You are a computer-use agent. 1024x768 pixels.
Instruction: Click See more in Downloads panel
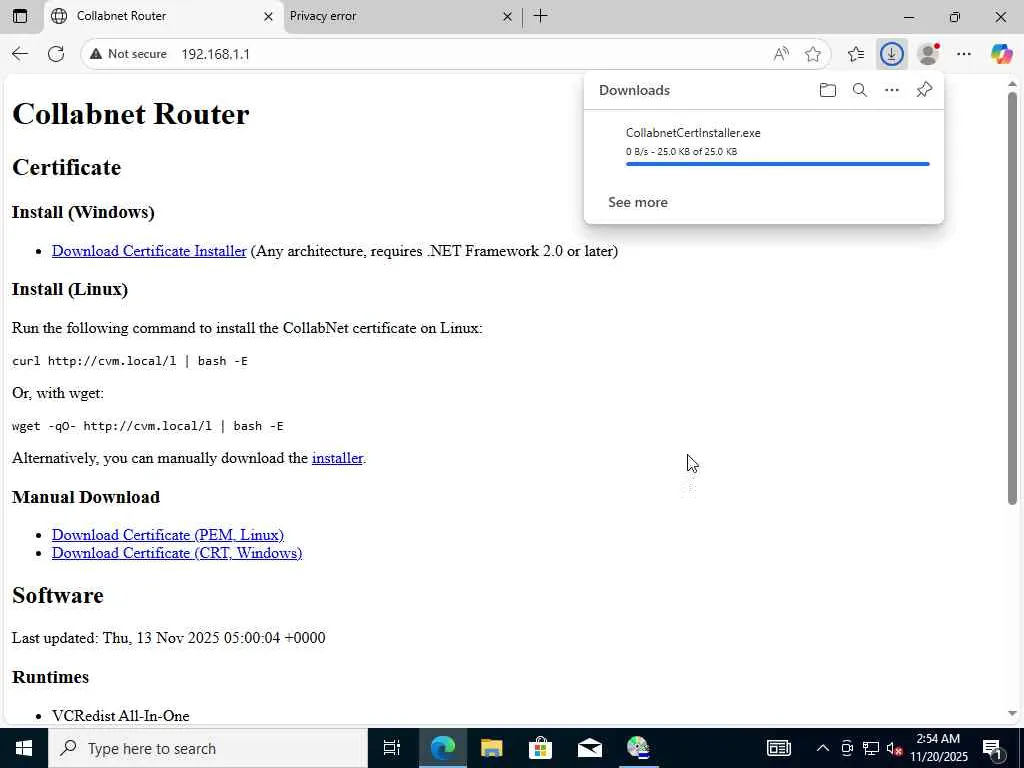[637, 202]
